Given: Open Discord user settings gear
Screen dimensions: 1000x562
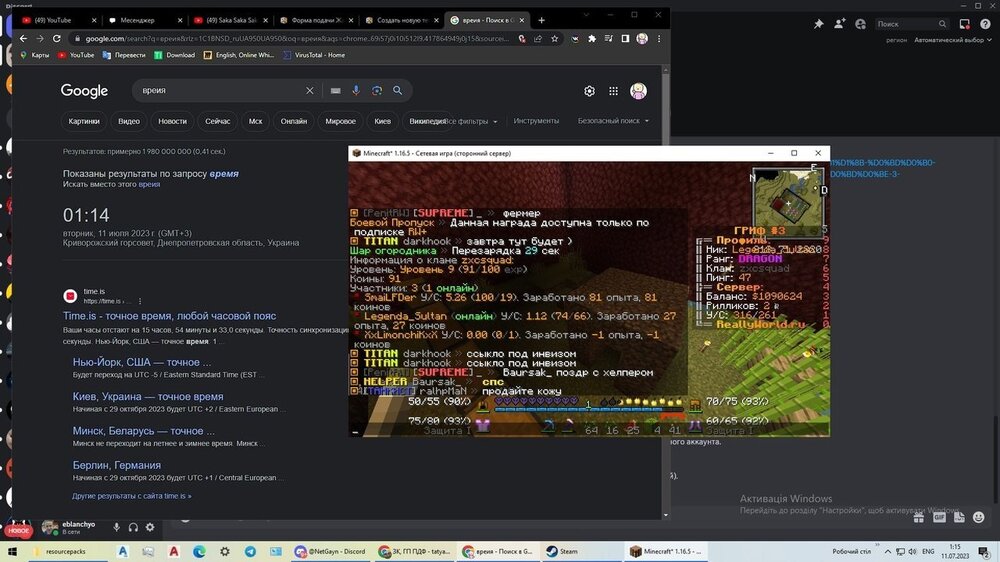Looking at the screenshot, I should pos(150,527).
